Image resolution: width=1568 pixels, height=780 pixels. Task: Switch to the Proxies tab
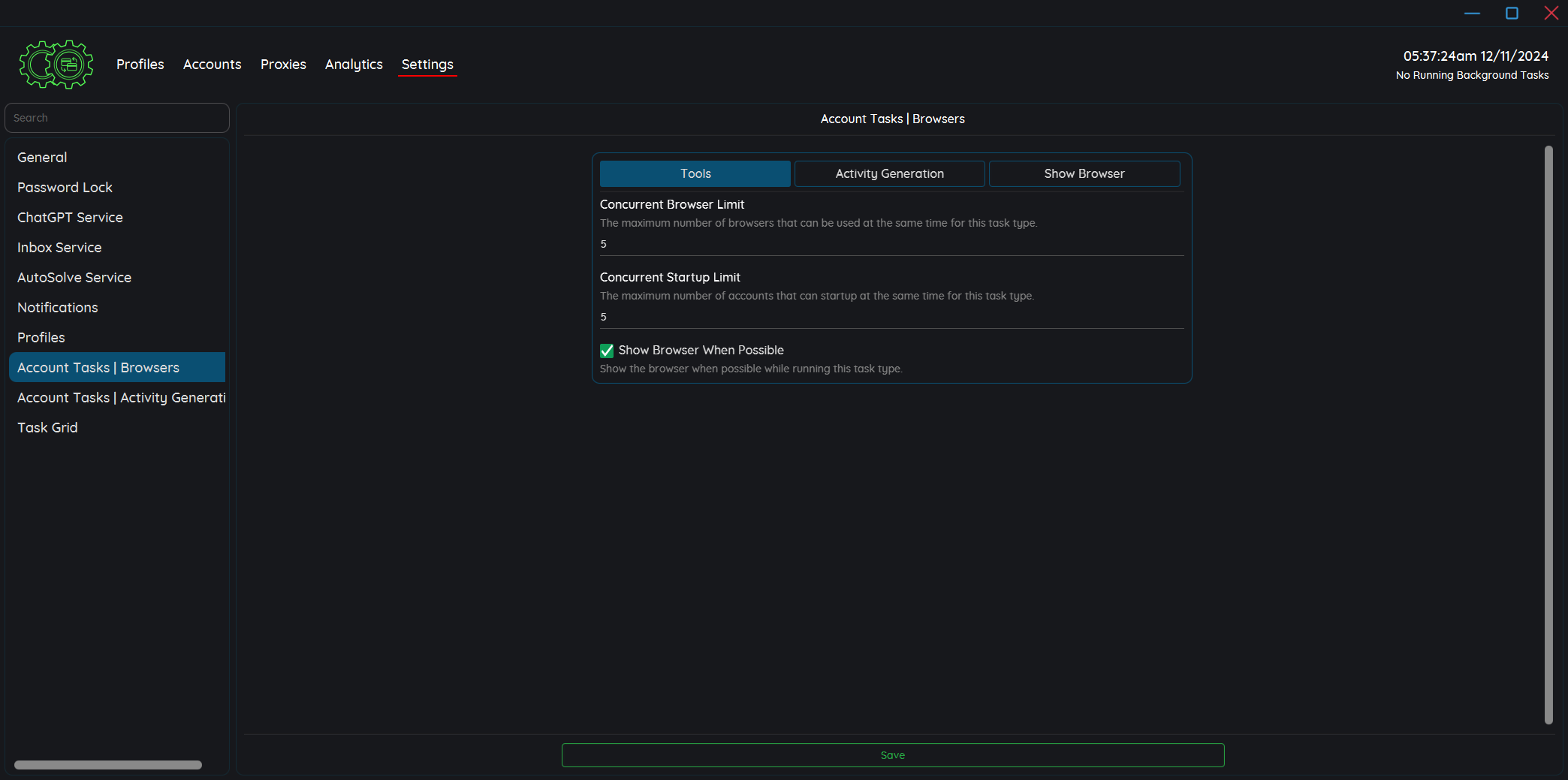click(x=283, y=65)
